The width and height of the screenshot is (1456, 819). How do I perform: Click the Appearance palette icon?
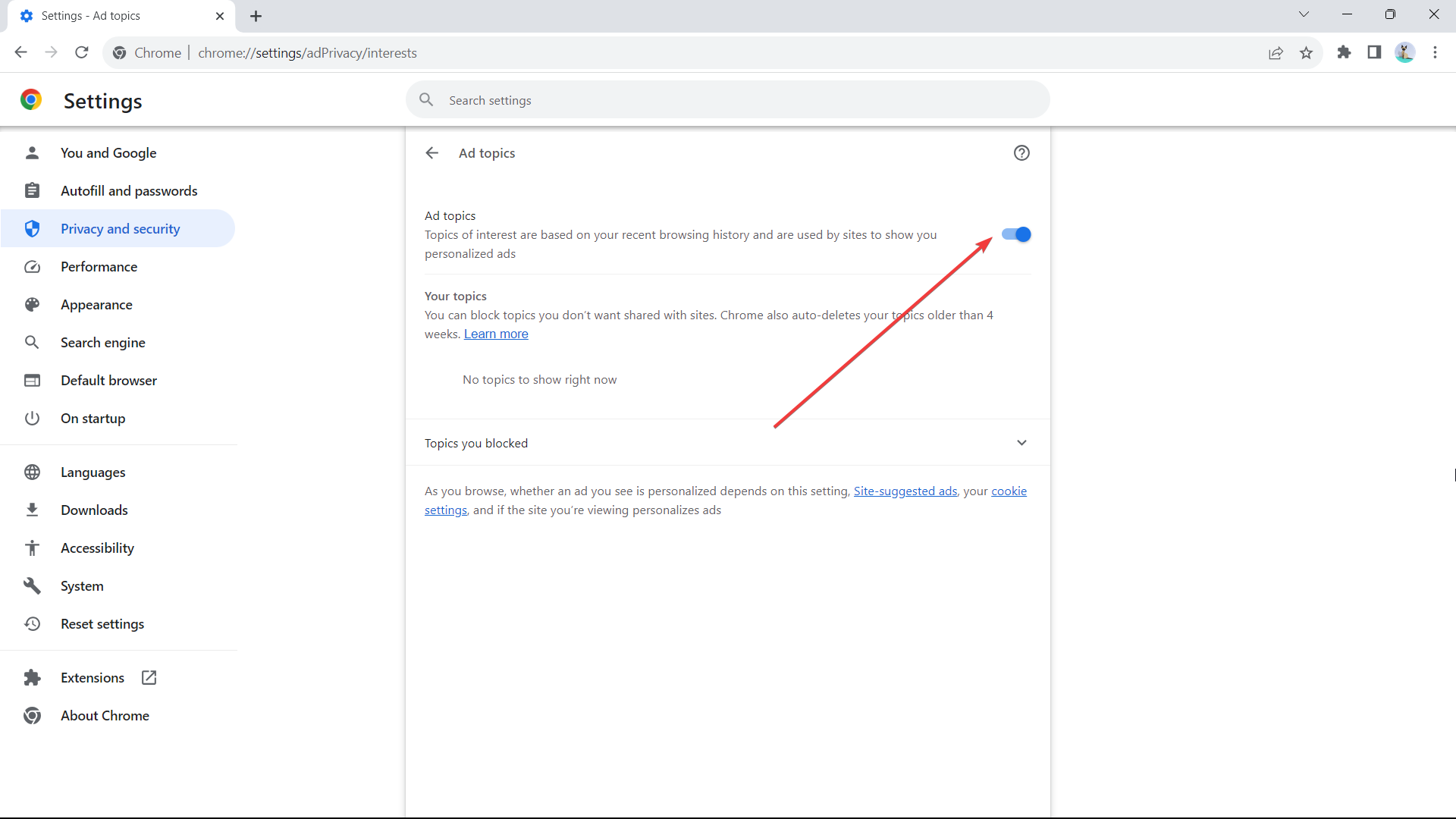click(32, 304)
